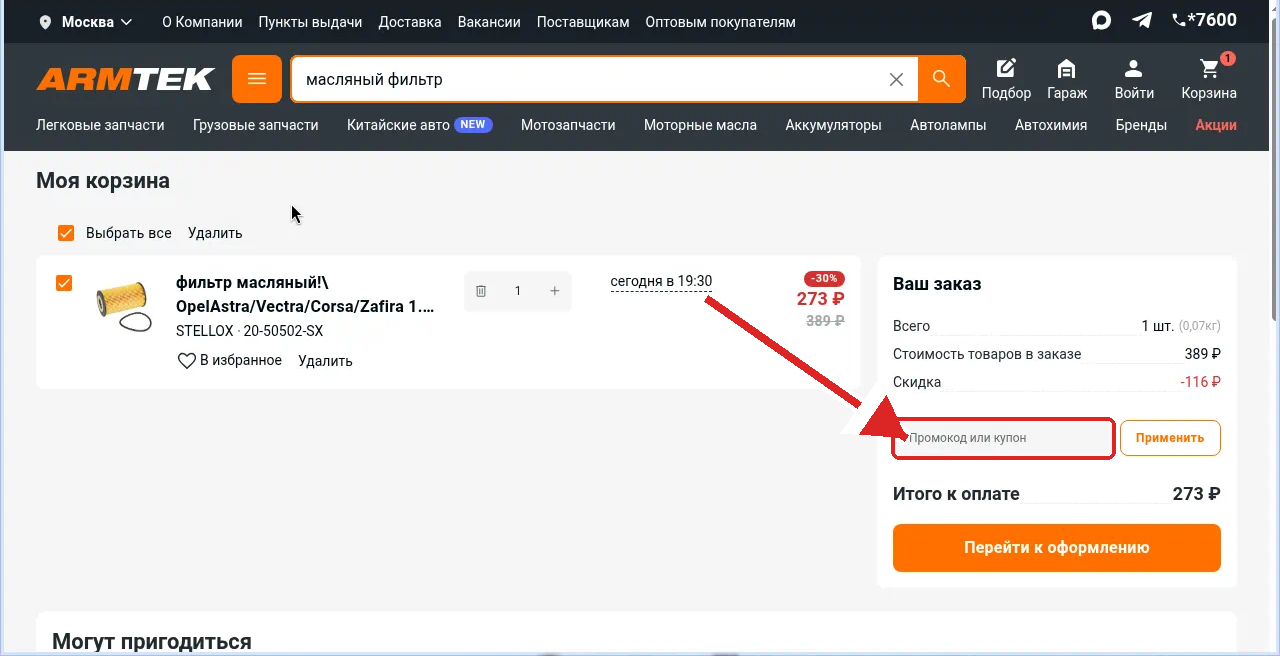This screenshot has height=656, width=1280.
Task: Add item to В избранное heart
Action: click(229, 361)
